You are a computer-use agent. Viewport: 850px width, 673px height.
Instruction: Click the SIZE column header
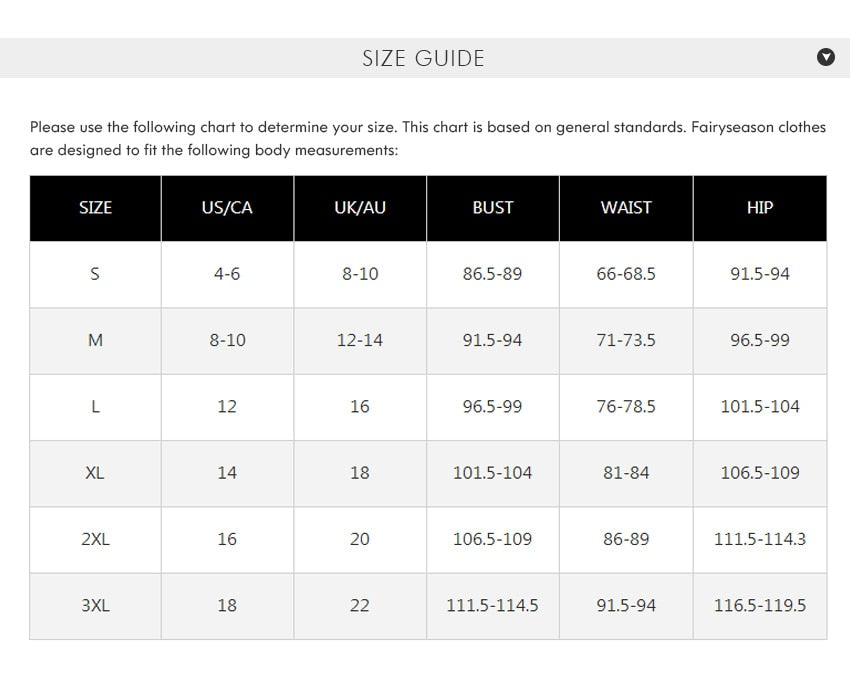(x=95, y=208)
